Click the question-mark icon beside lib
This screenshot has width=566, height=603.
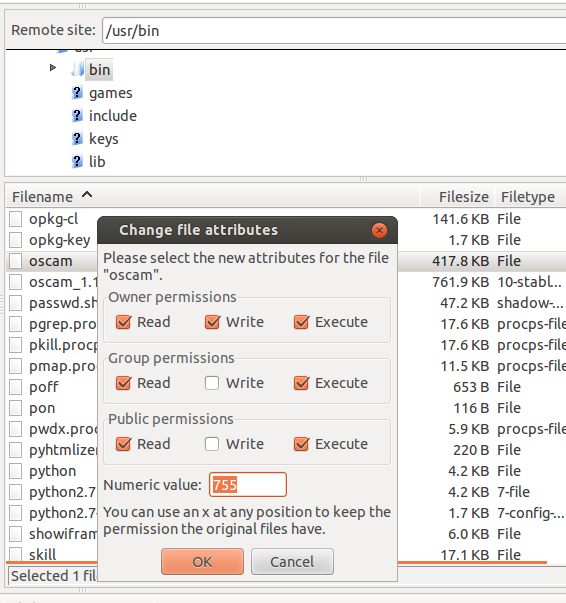pos(77,161)
